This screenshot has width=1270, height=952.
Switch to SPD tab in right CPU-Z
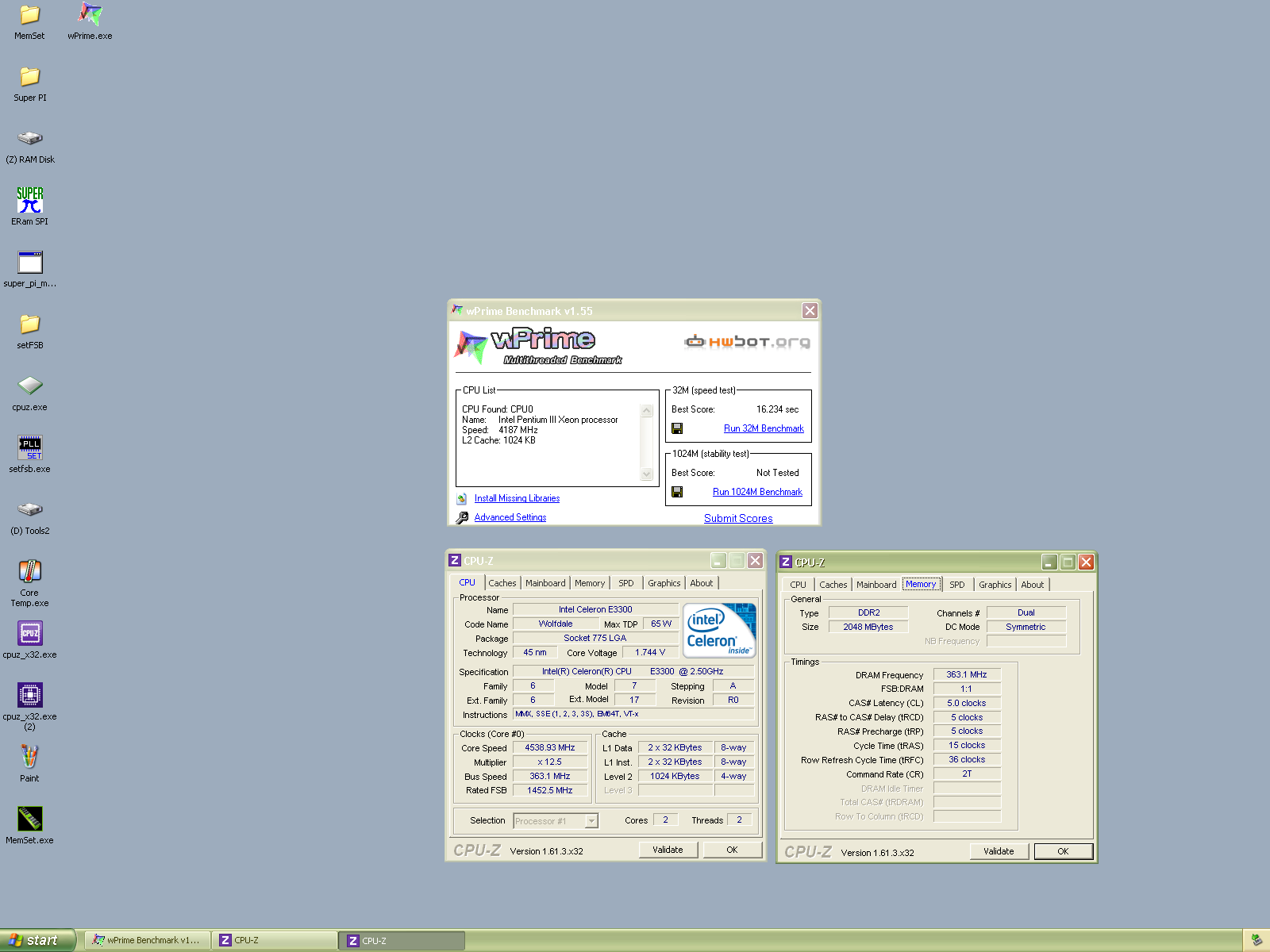[957, 585]
